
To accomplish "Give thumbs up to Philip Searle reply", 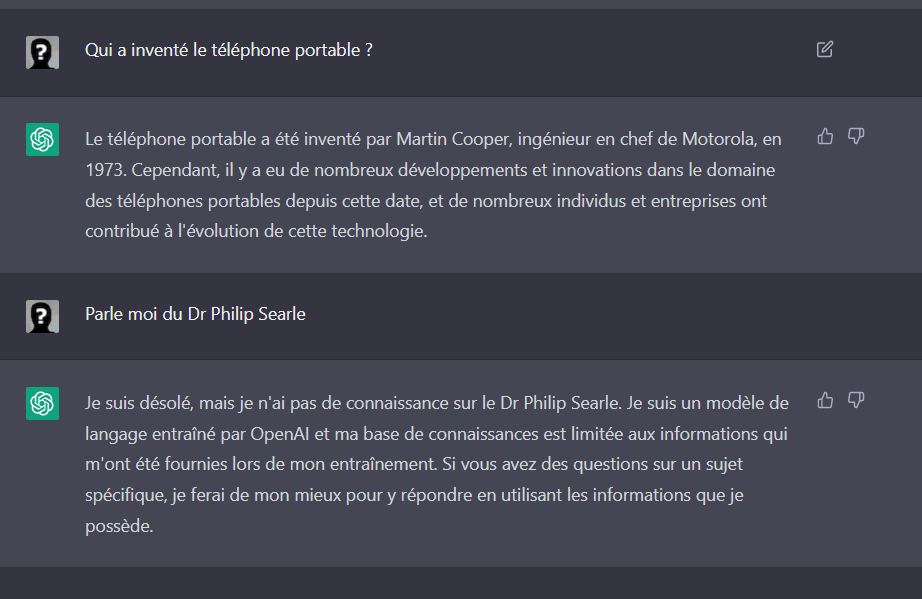I will pyautogui.click(x=825, y=401).
